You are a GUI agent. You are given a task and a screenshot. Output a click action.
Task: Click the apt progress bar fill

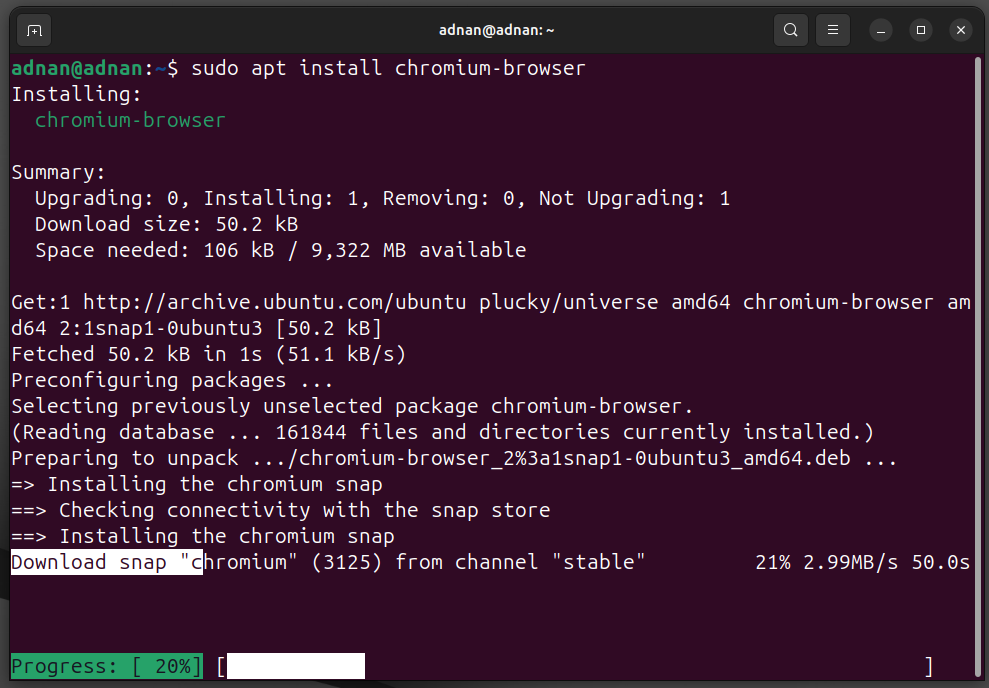(x=296, y=666)
